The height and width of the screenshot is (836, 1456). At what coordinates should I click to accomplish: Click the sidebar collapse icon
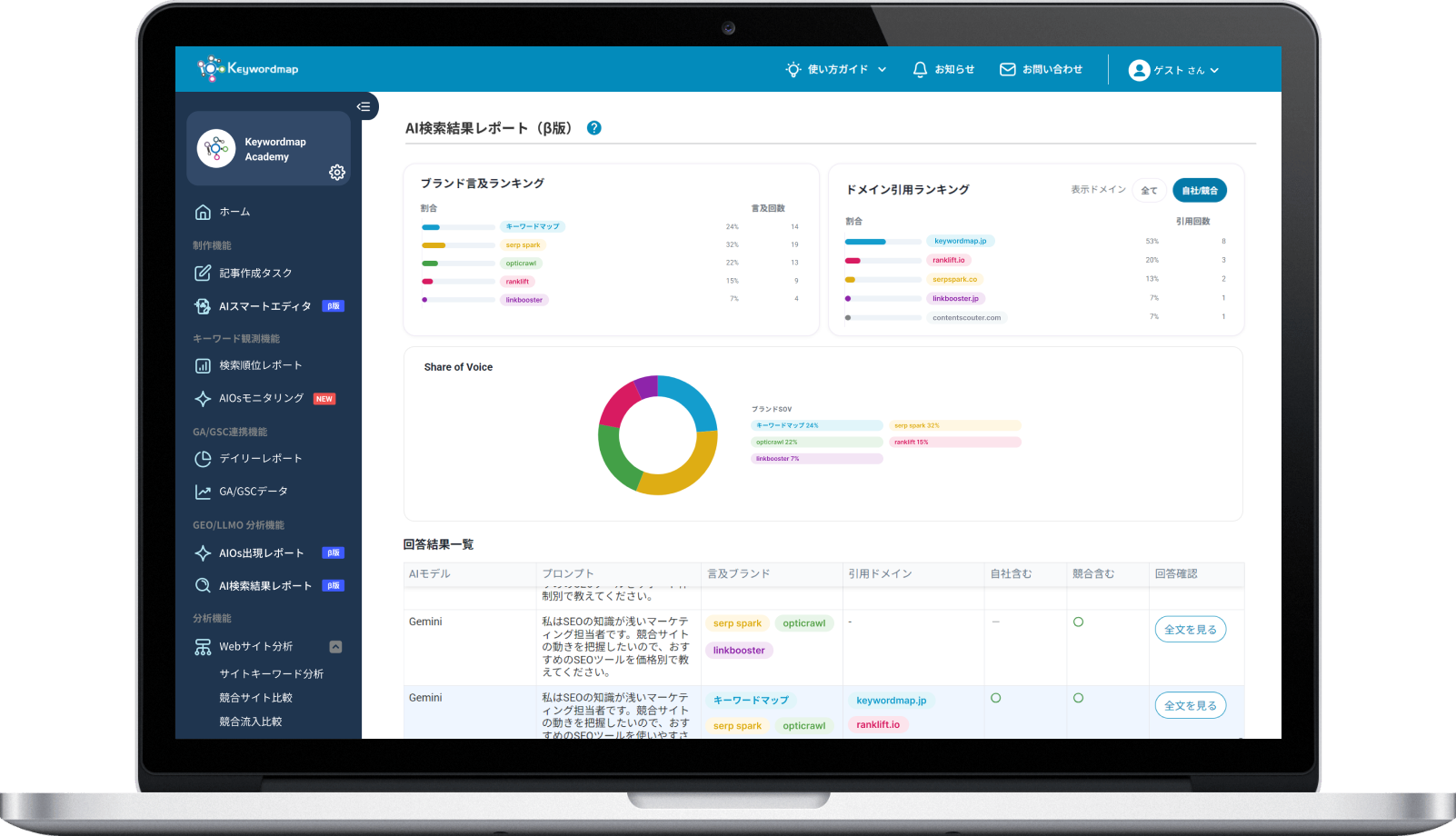coord(364,106)
